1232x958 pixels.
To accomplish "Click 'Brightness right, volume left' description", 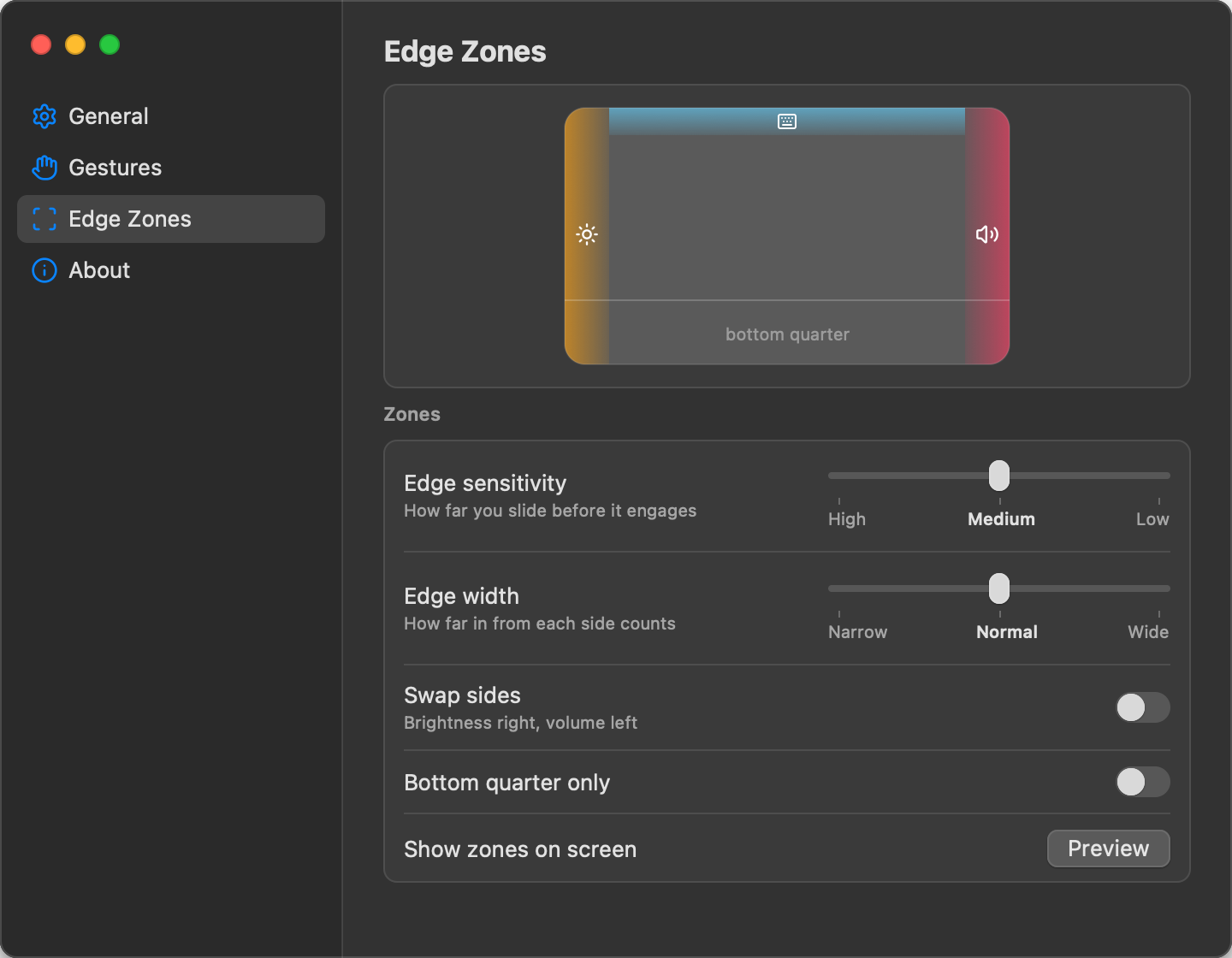I will click(521, 723).
